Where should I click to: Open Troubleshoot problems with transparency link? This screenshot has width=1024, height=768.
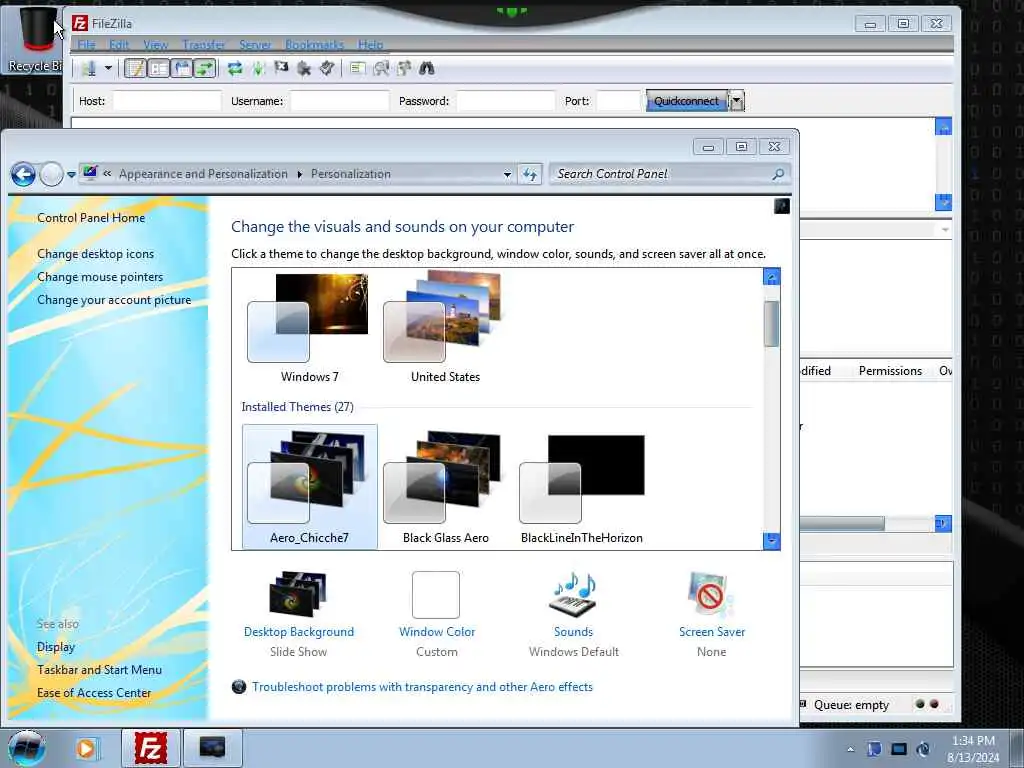(x=422, y=687)
